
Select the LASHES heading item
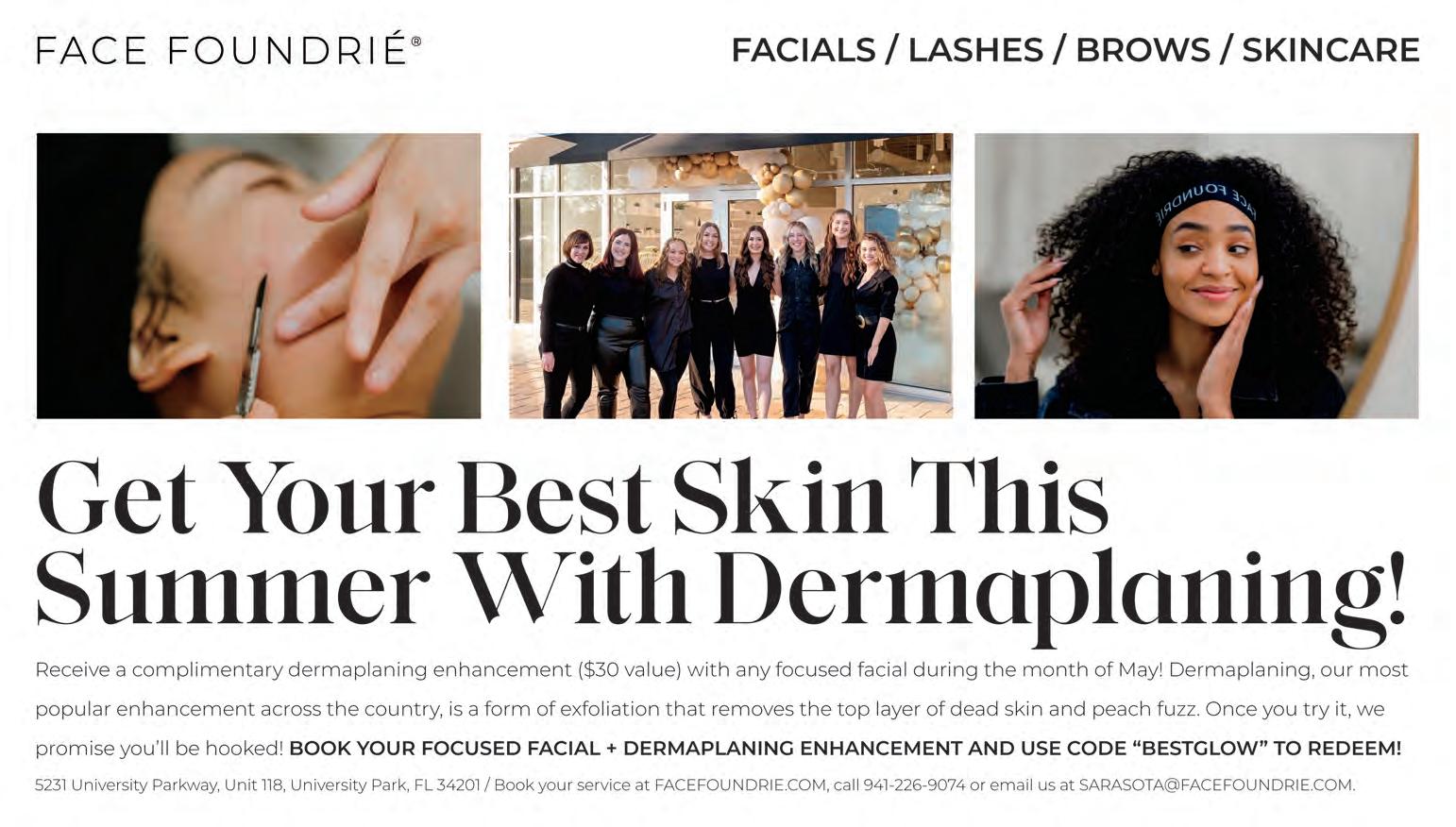(975, 50)
